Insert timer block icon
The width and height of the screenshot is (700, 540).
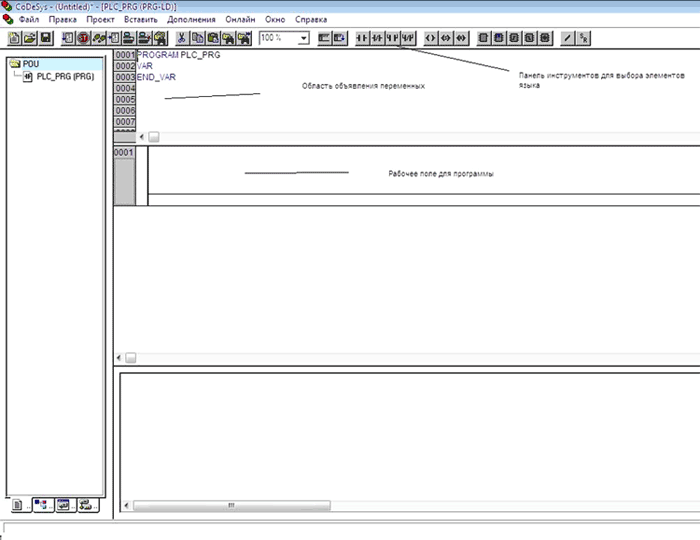545,38
